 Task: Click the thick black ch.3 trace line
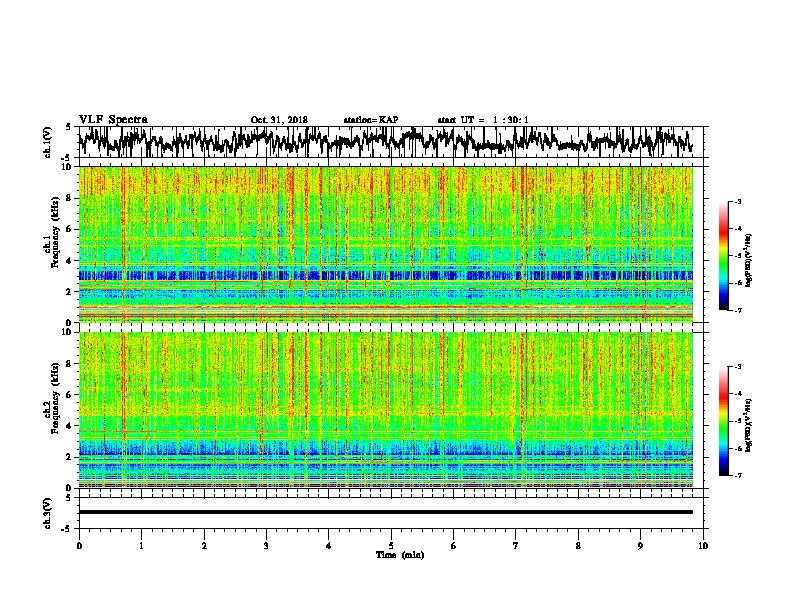385,512
